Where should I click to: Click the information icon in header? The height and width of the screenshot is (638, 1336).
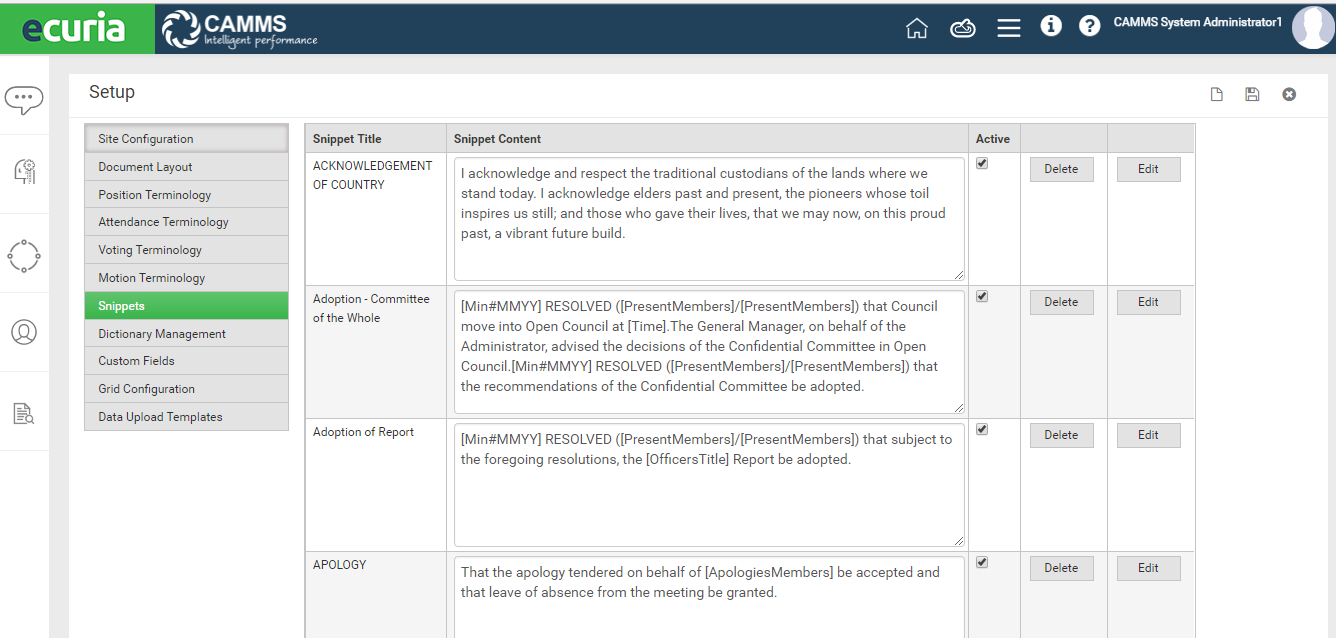click(1050, 26)
